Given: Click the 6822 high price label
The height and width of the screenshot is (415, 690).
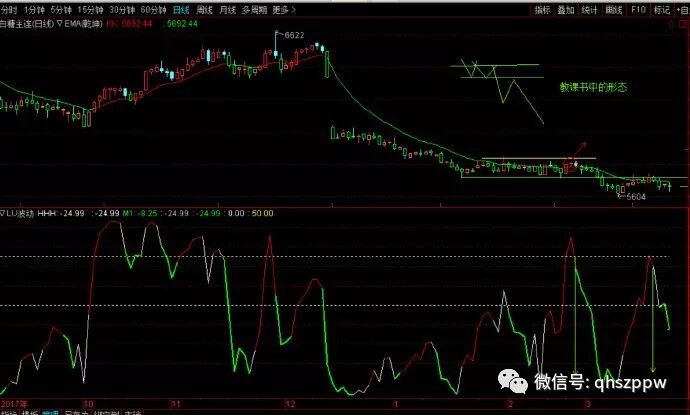Looking at the screenshot, I should pyautogui.click(x=294, y=35).
